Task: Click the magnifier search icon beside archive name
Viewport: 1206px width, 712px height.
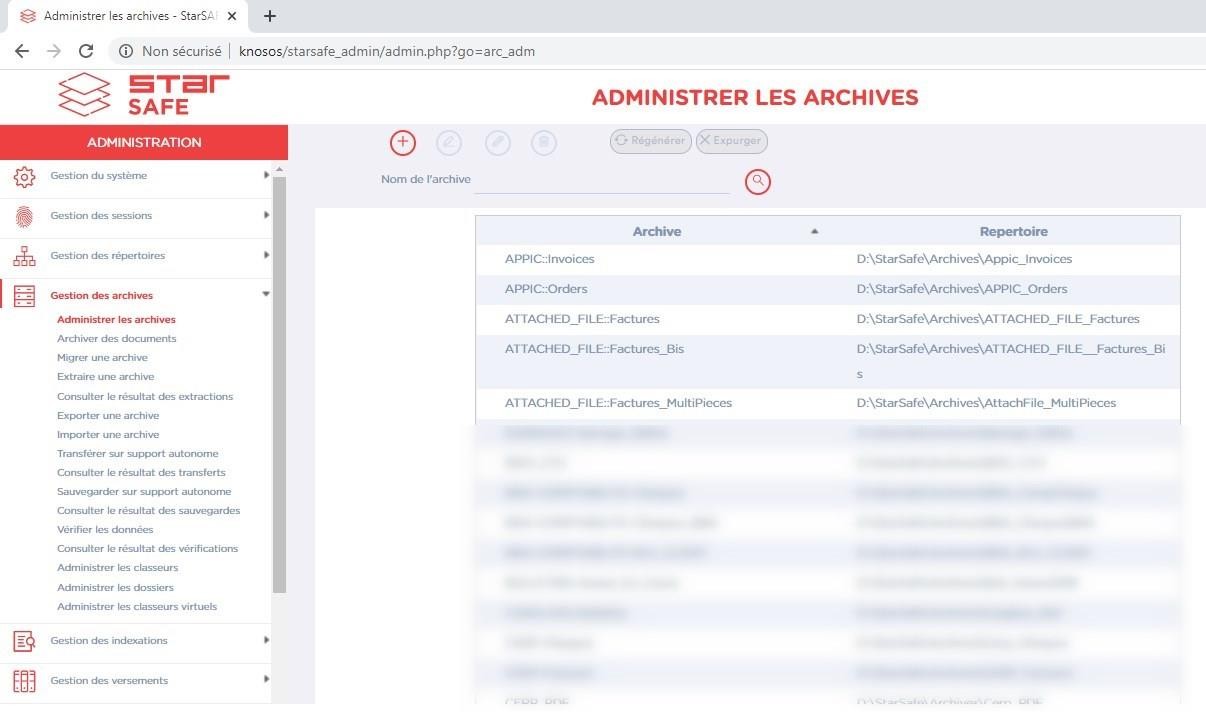Action: point(758,181)
